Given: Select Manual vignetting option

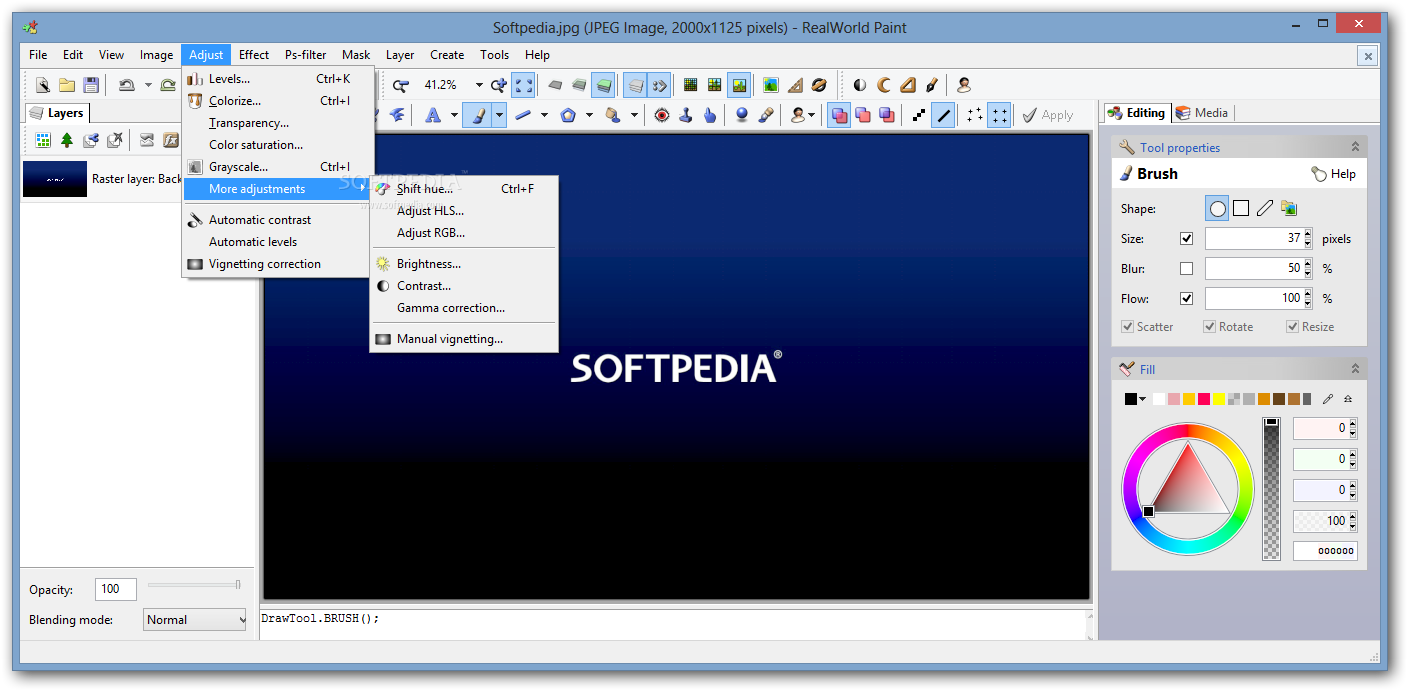Looking at the screenshot, I should 464,339.
